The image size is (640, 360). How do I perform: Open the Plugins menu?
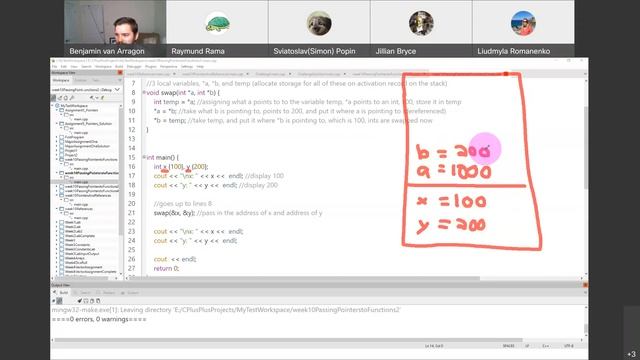click(151, 67)
